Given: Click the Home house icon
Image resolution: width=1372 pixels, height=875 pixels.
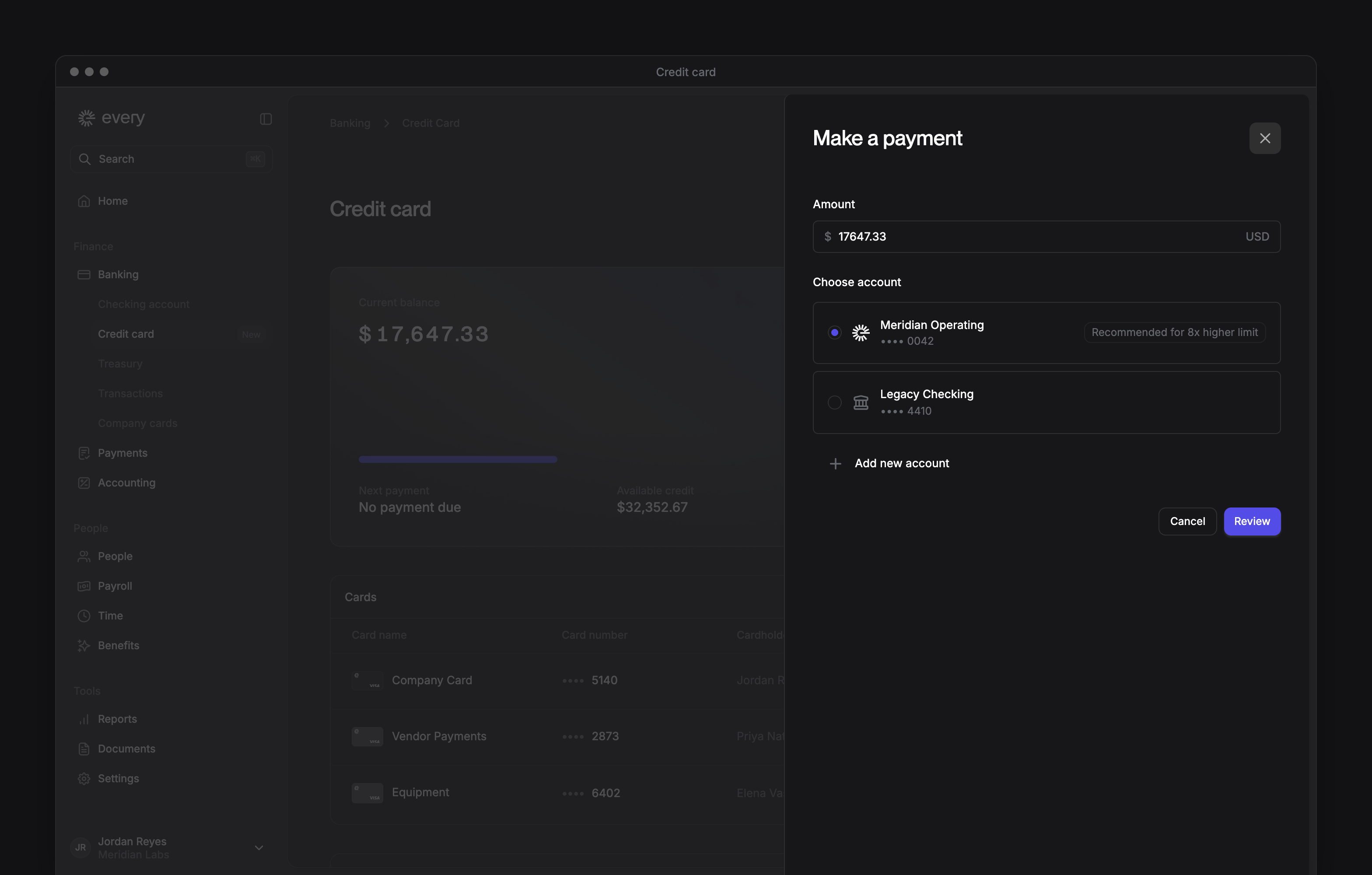Looking at the screenshot, I should point(84,201).
